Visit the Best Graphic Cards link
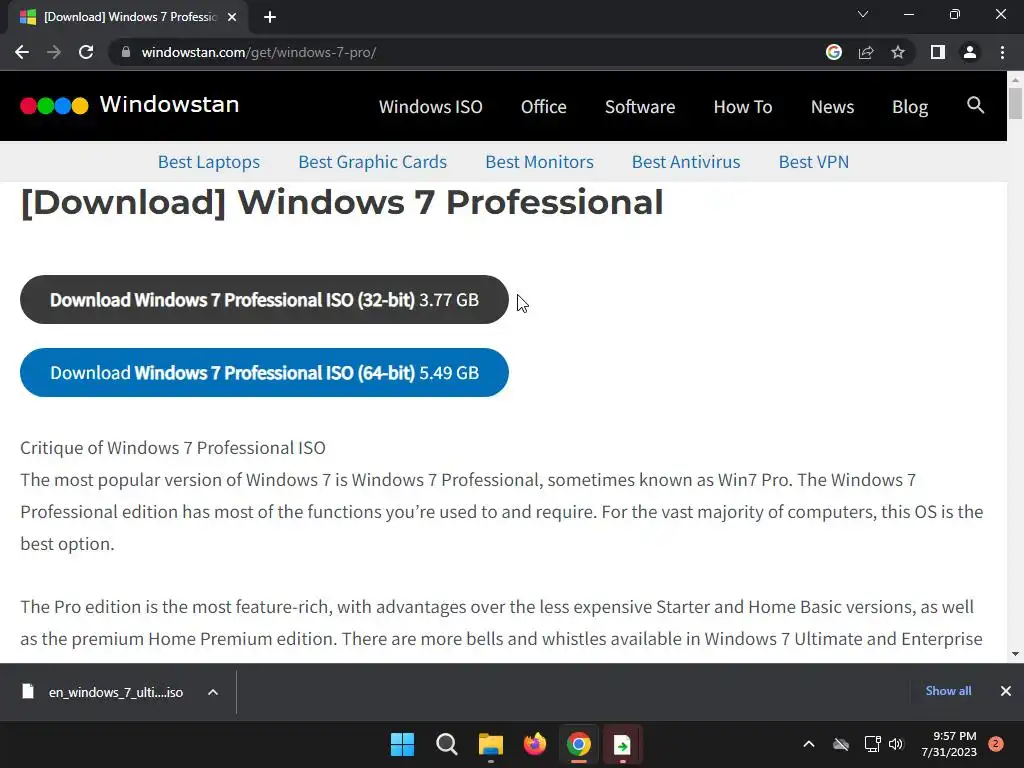Viewport: 1024px width, 768px height. [372, 162]
